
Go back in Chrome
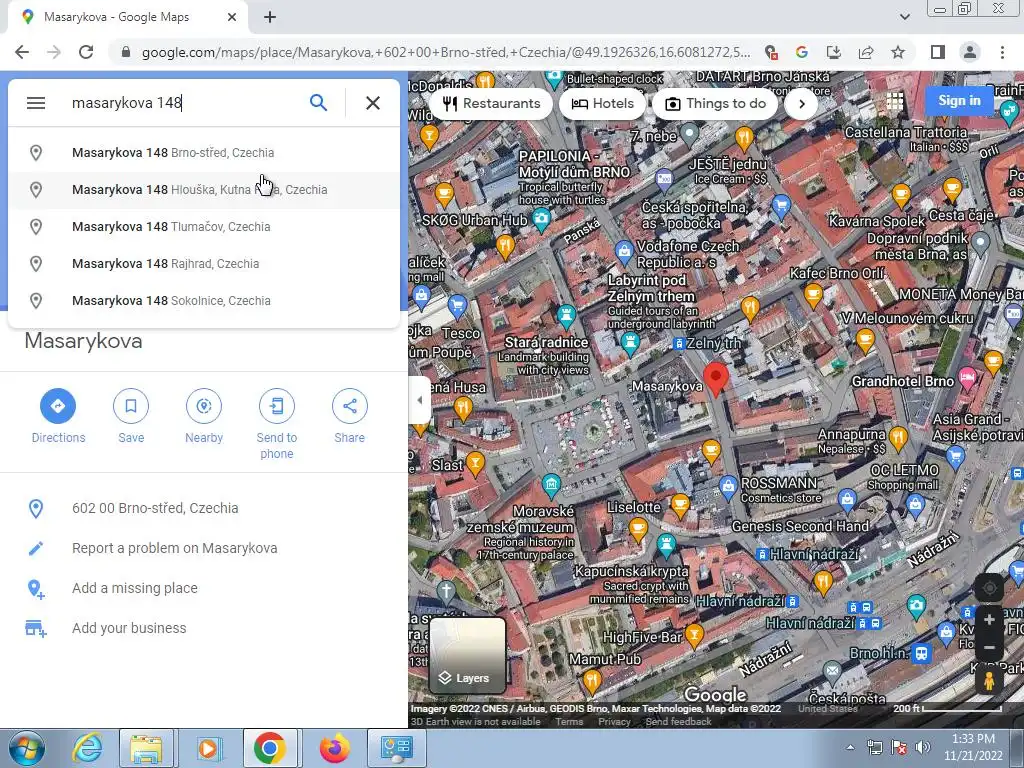click(x=22, y=52)
